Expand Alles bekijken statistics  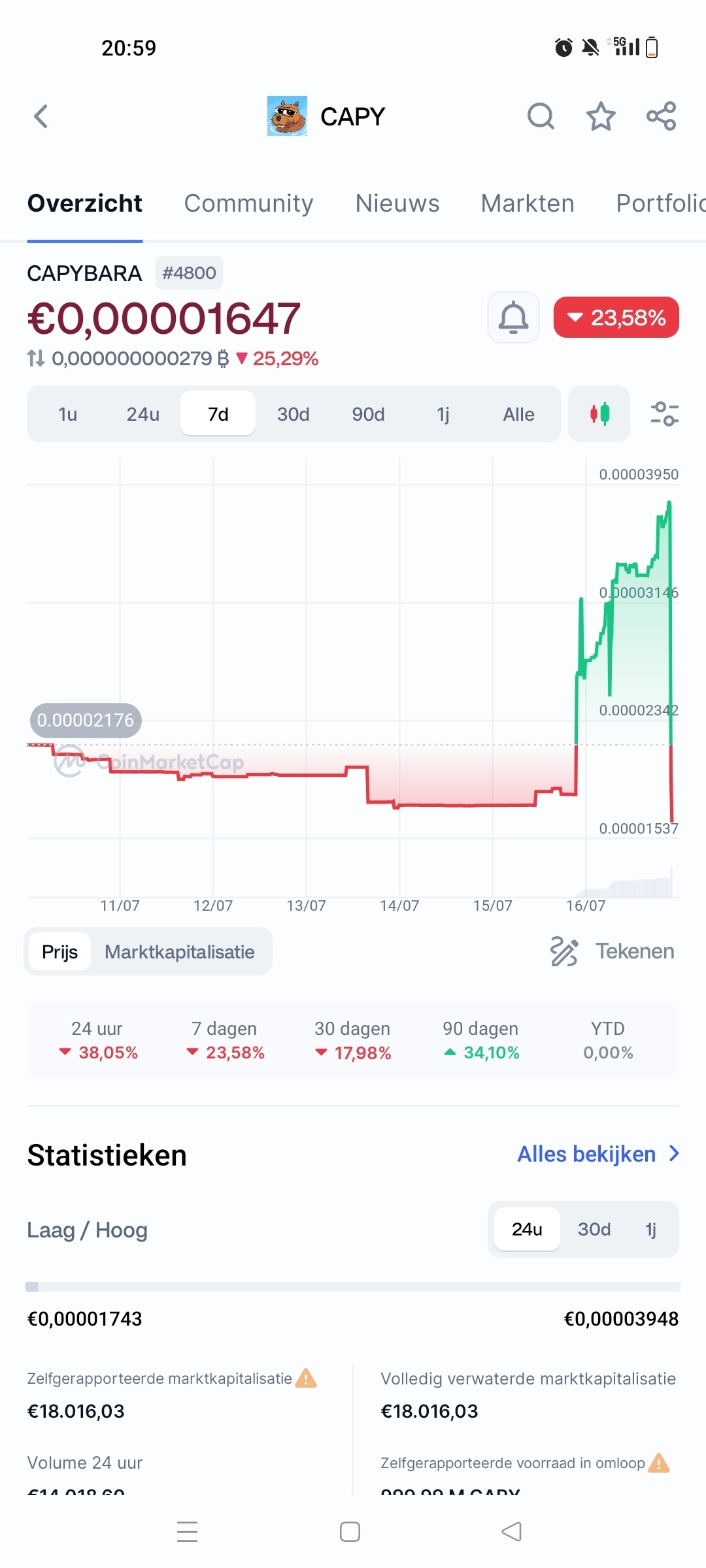coord(598,1154)
